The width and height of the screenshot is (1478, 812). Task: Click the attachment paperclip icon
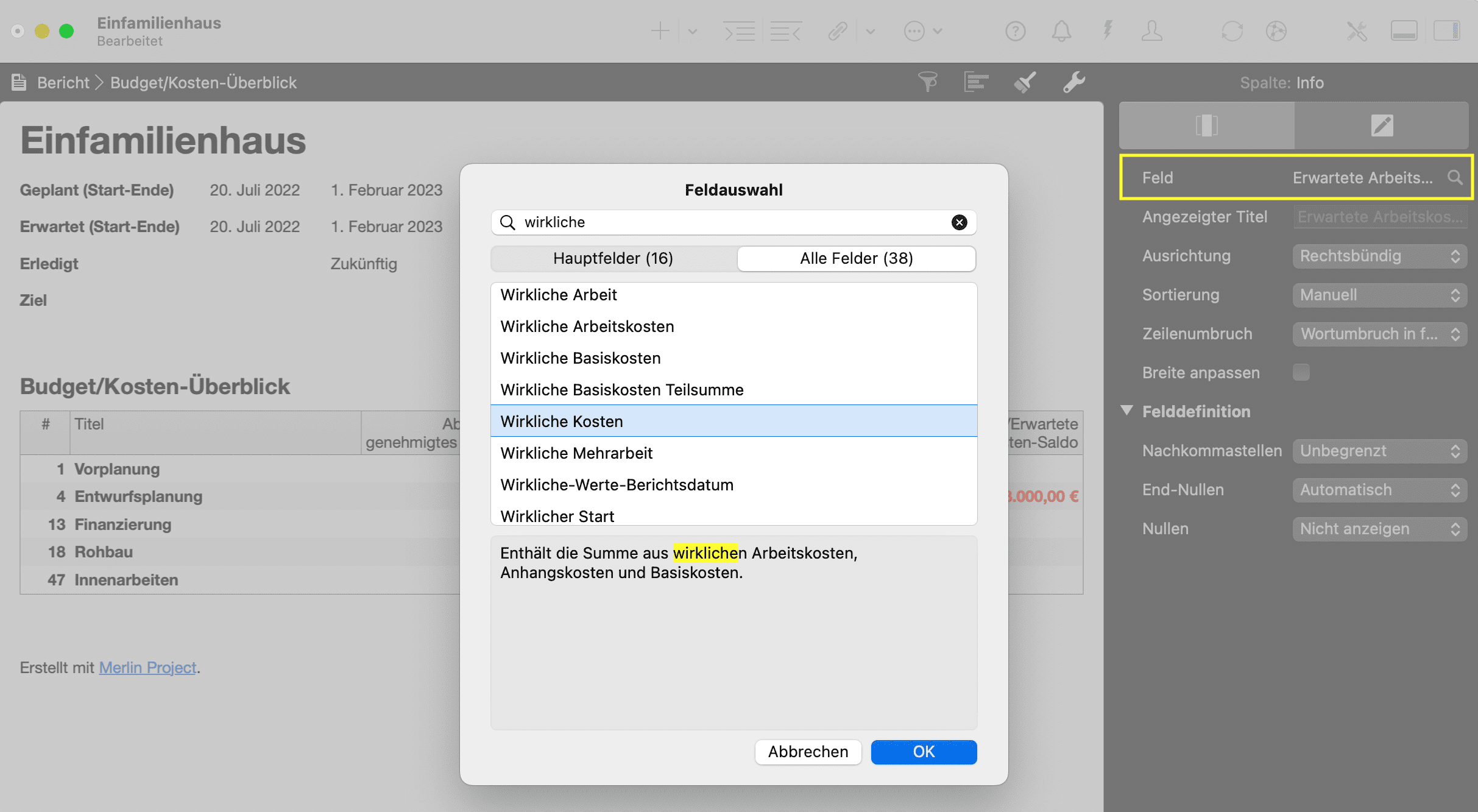point(838,31)
